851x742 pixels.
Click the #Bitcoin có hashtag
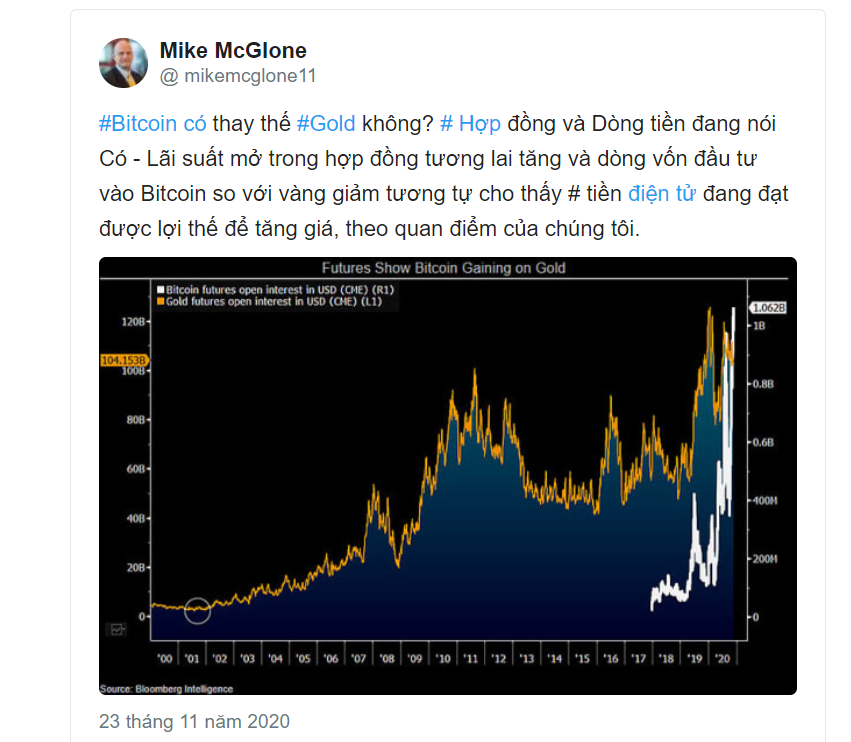click(x=153, y=124)
